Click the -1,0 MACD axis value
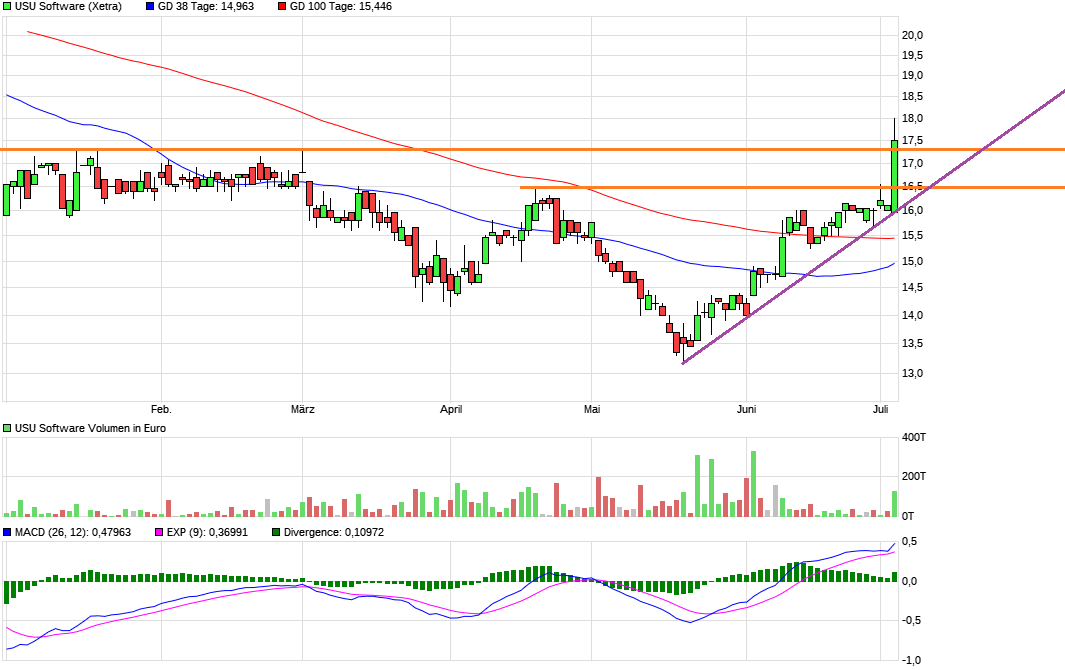This screenshot has height=670, width=1065. [911, 660]
